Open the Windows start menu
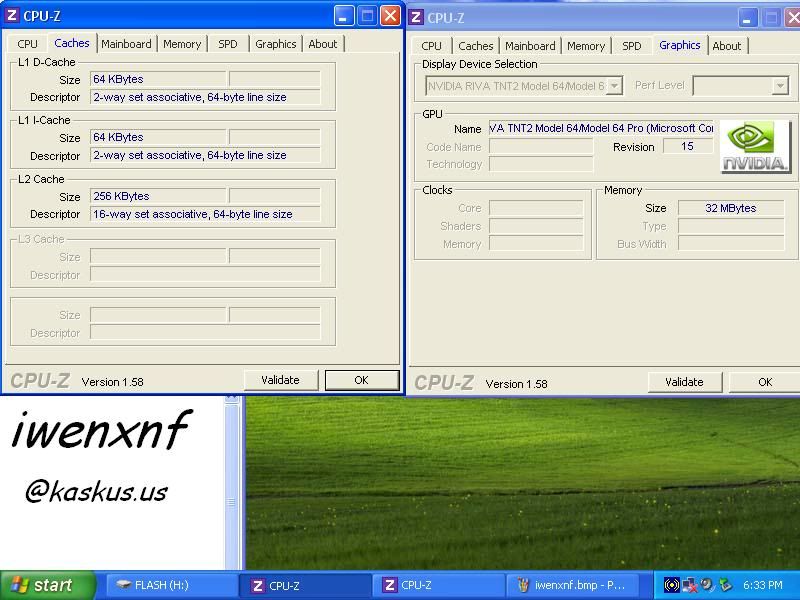The width and height of the screenshot is (800, 600). point(48,585)
